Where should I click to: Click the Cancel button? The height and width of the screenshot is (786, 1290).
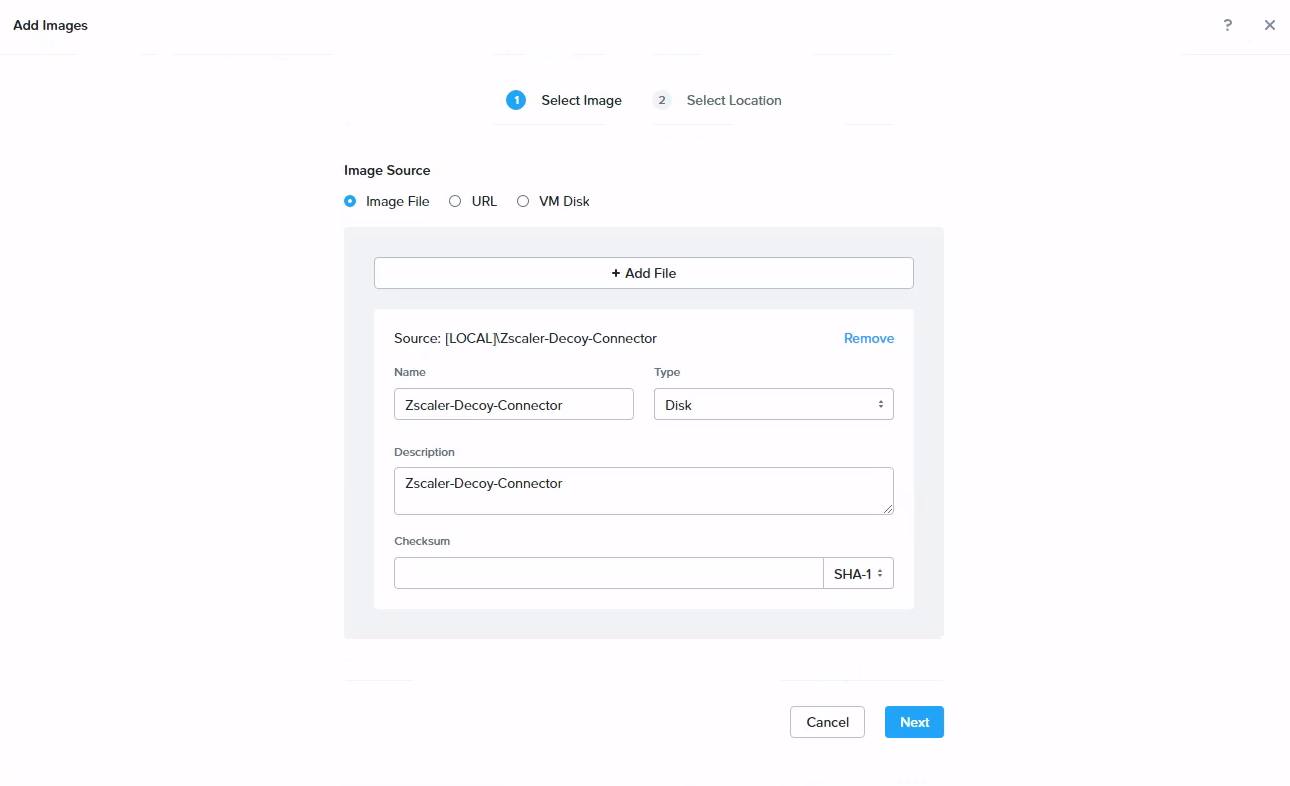(827, 722)
